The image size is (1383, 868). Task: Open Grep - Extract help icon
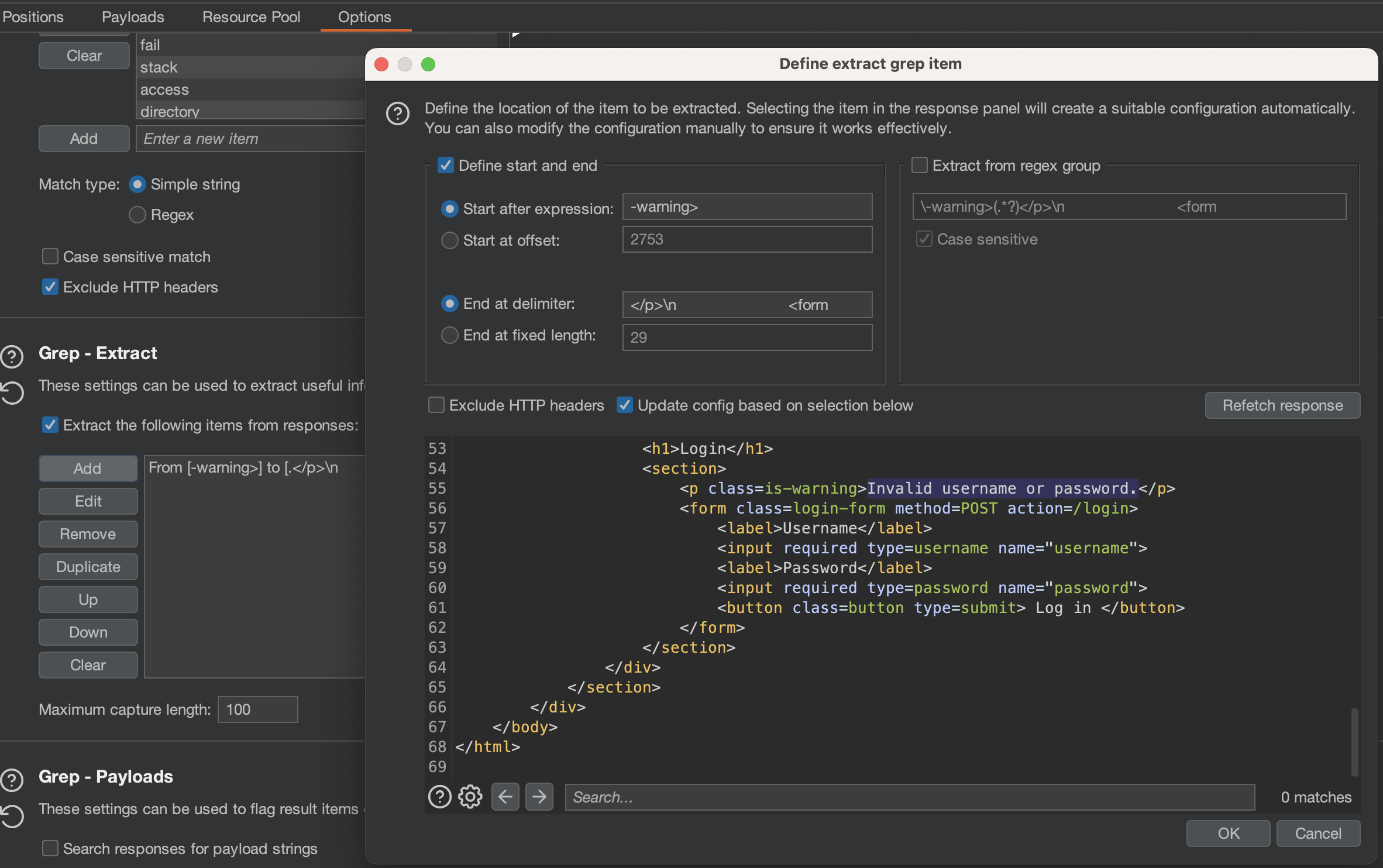pyautogui.click(x=12, y=356)
